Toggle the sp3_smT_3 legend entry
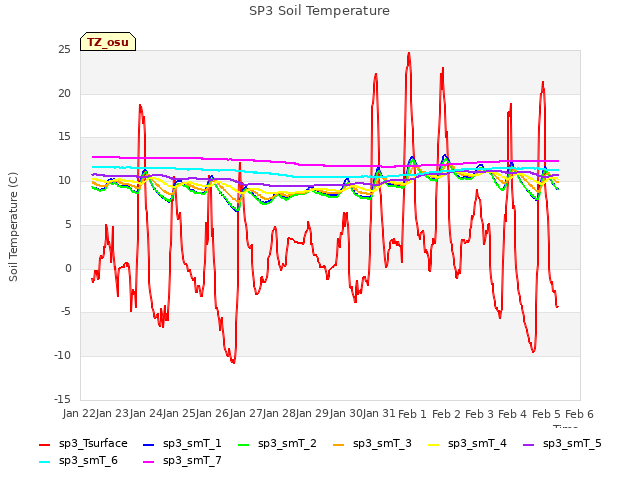The width and height of the screenshot is (640, 480). [x=372, y=444]
